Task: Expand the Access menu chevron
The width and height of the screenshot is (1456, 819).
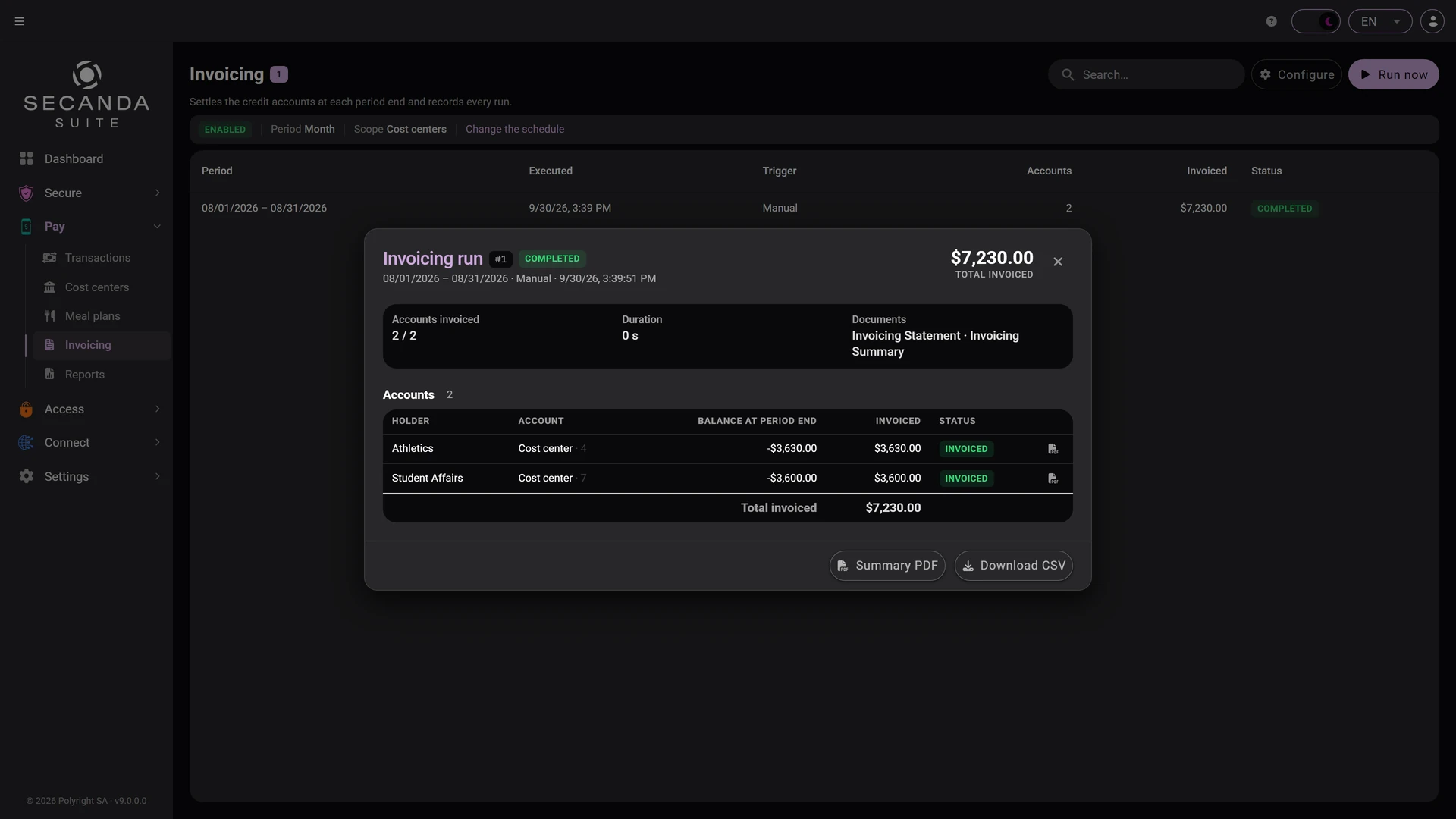Action: coord(157,409)
